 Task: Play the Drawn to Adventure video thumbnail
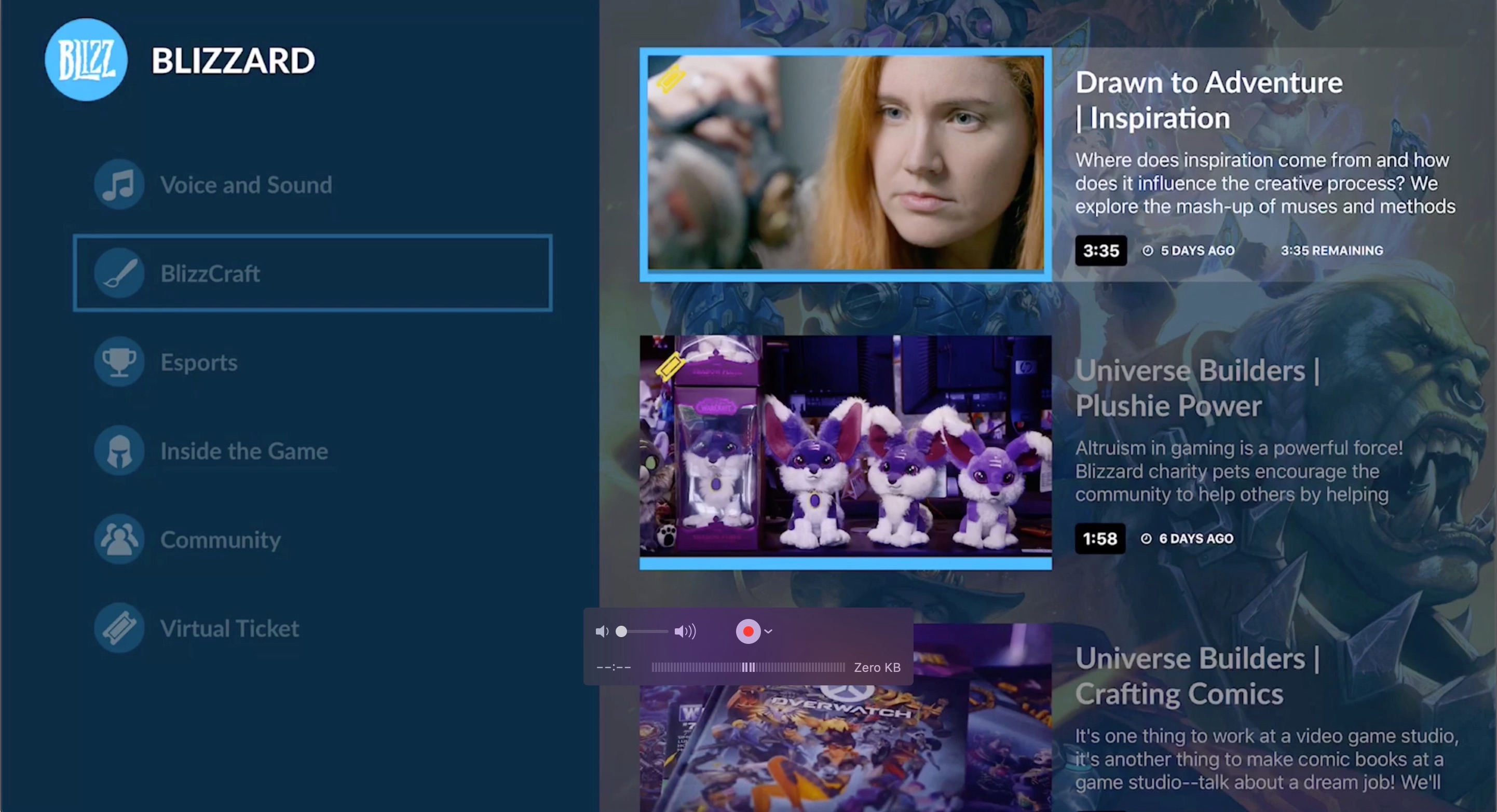(x=846, y=164)
